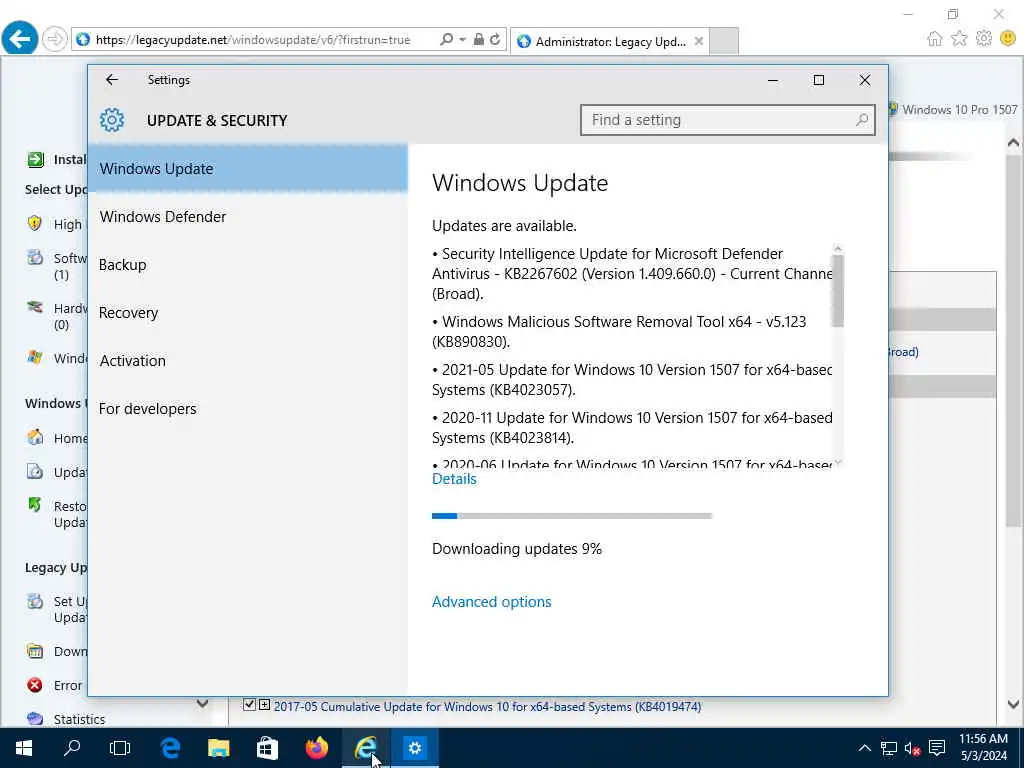Viewport: 1024px width, 768px height.
Task: Open the Windows Start menu
Action: [24, 748]
